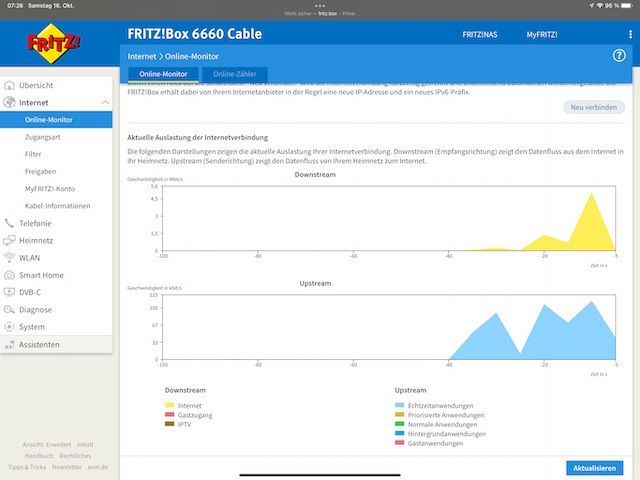Tap the iPad battery status icon

click(627, 6)
